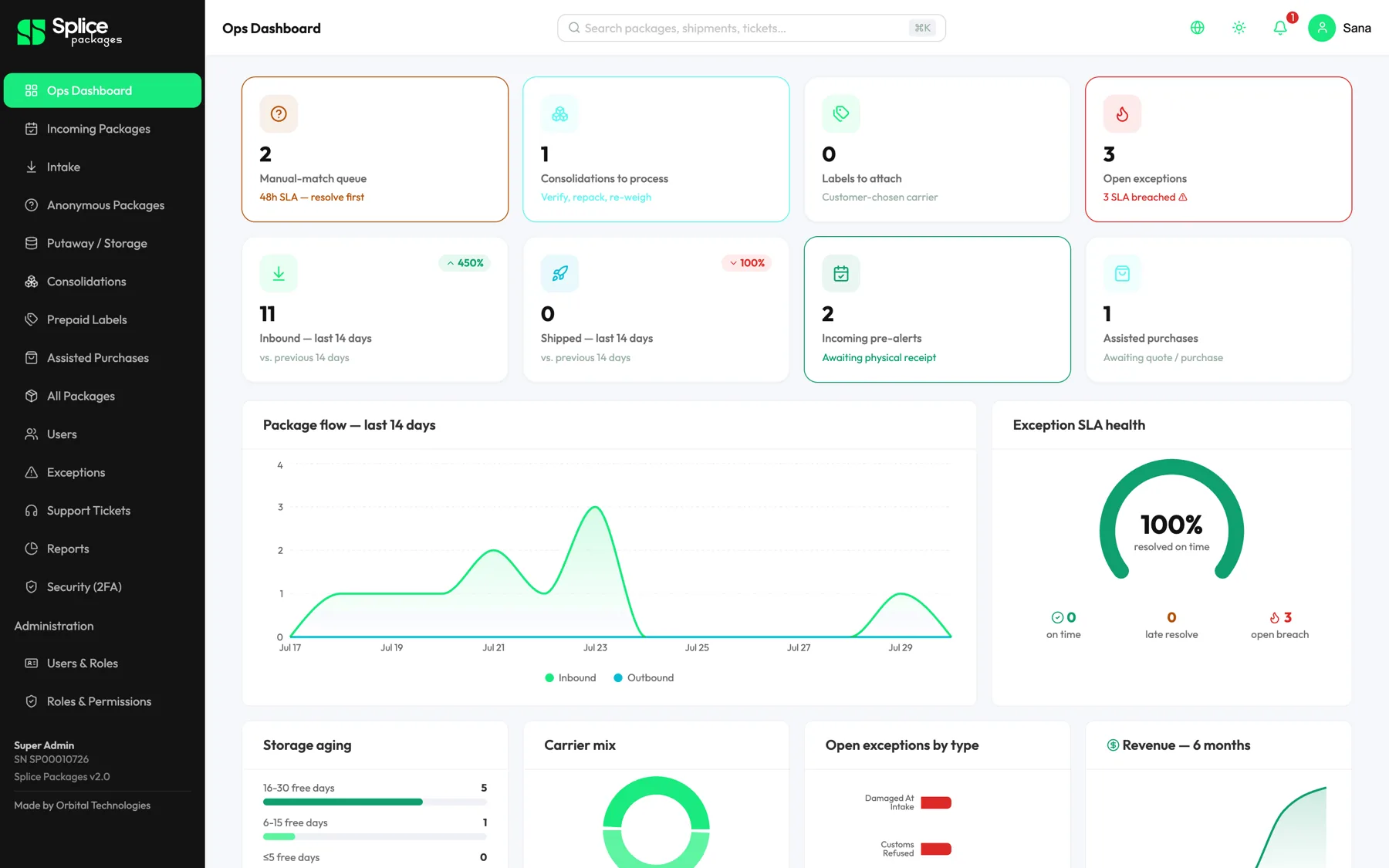Image resolution: width=1389 pixels, height=868 pixels.
Task: Click the Damaged At Intake red bar
Action: (x=936, y=803)
